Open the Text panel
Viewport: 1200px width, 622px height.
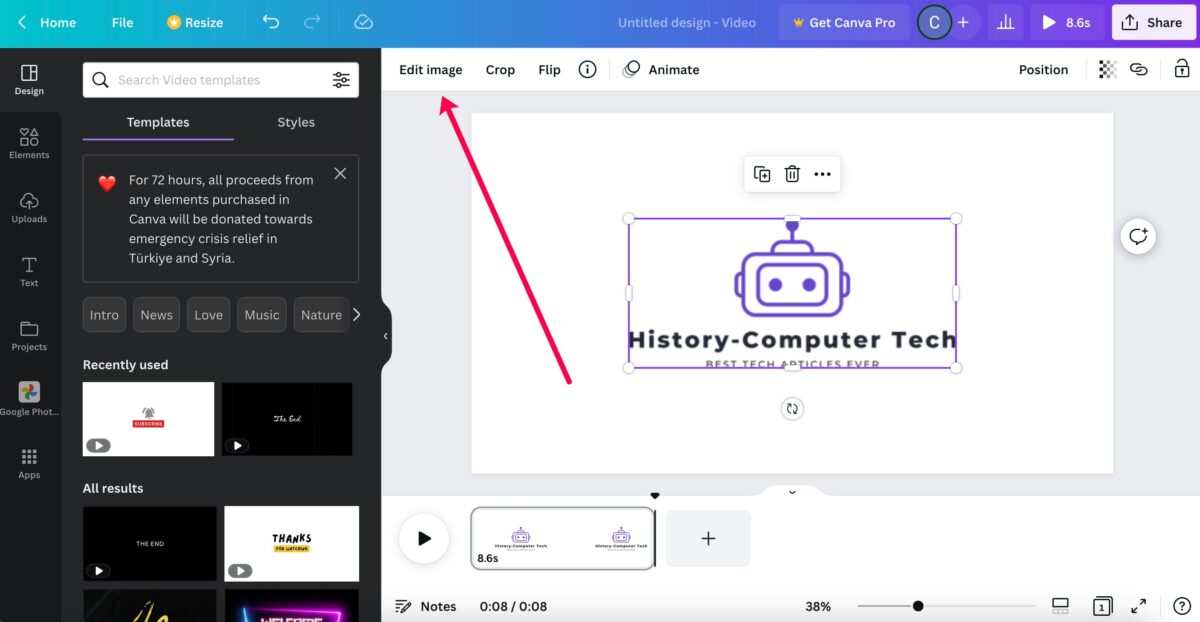(x=29, y=271)
